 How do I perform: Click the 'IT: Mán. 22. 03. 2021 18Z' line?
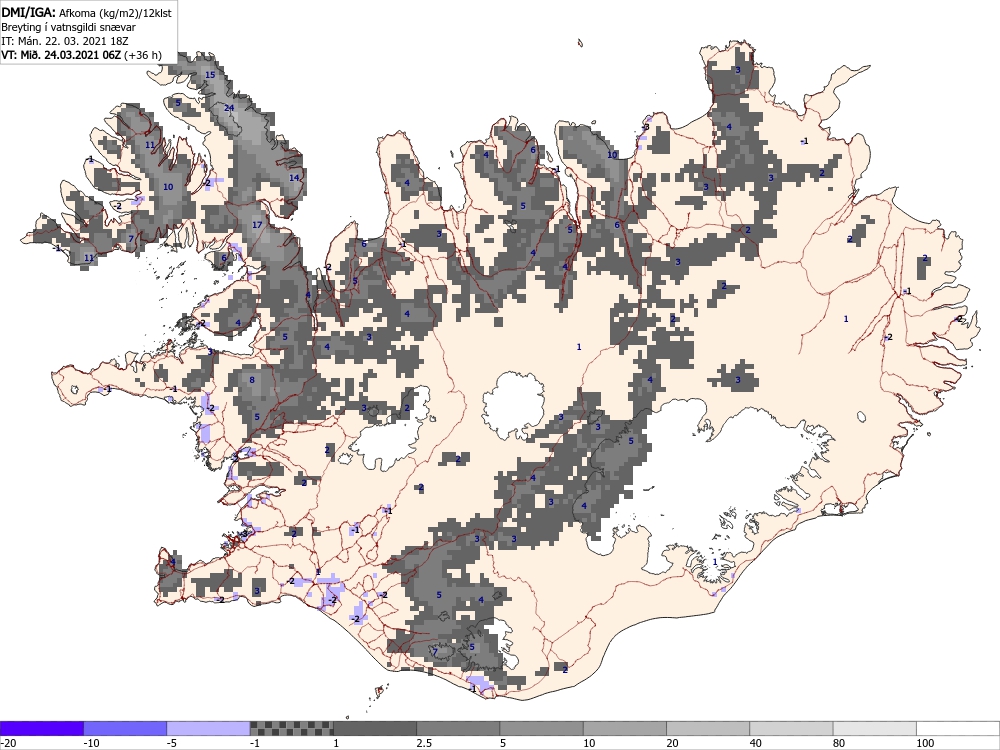65,41
